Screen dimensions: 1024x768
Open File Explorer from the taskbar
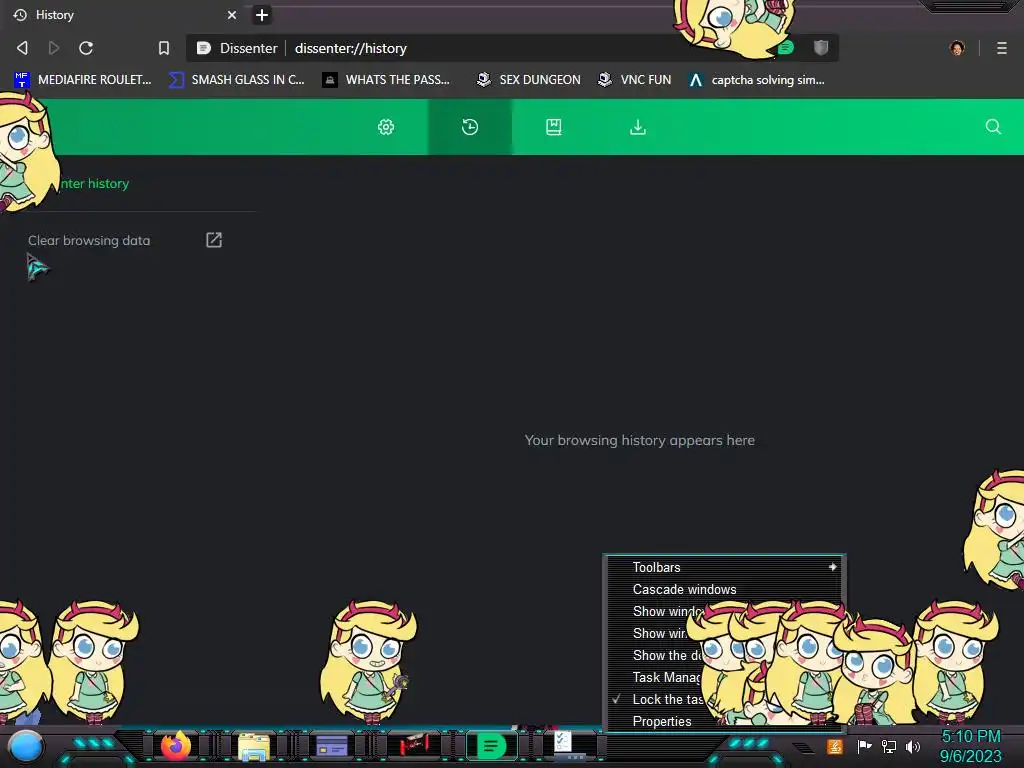point(254,746)
